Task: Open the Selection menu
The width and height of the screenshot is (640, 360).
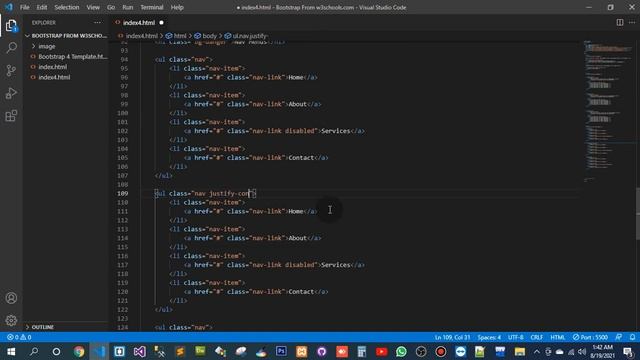Action: (67, 7)
